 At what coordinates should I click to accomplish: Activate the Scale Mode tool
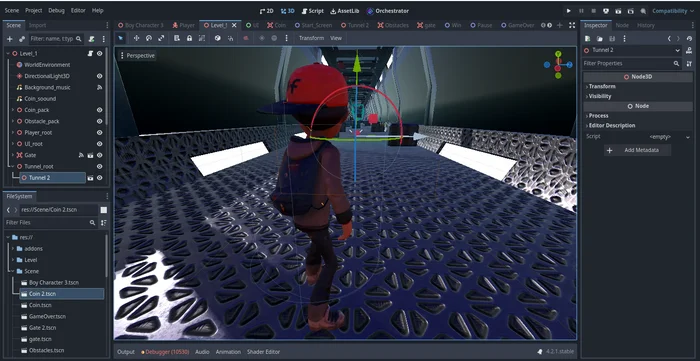coord(161,38)
